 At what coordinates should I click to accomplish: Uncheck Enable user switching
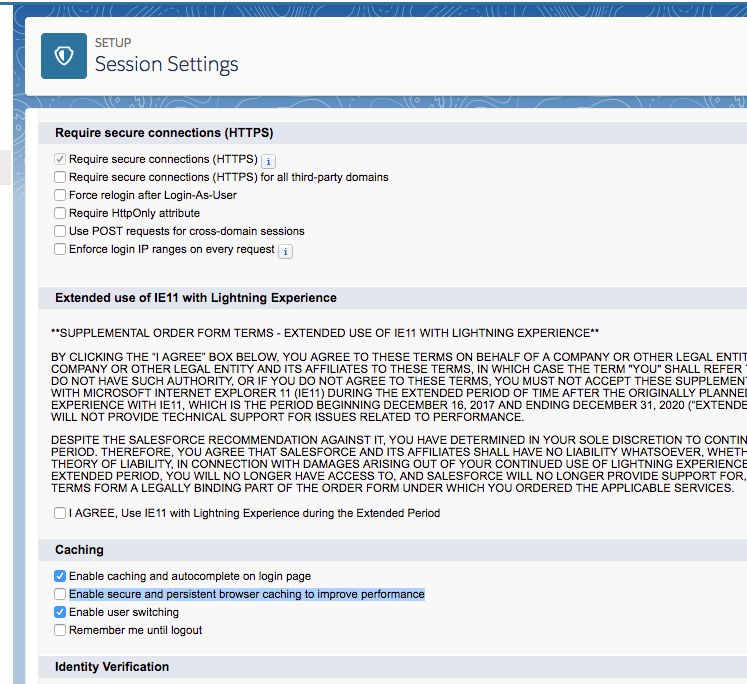pos(60,612)
